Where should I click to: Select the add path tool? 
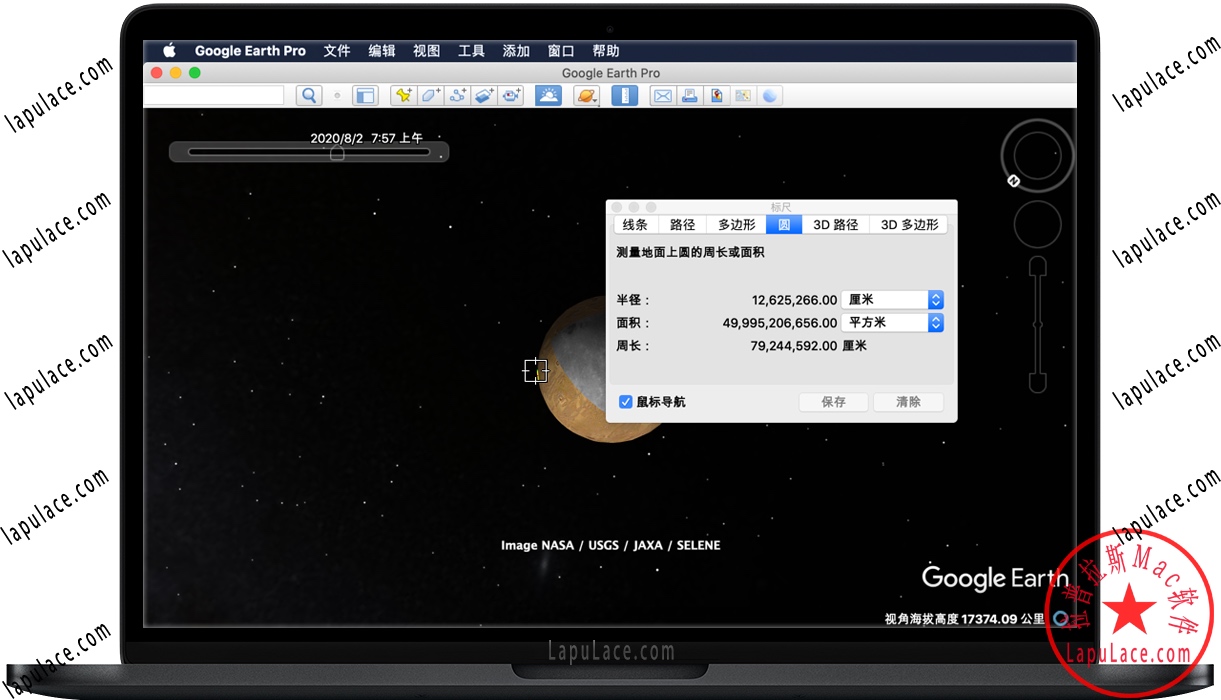458,95
